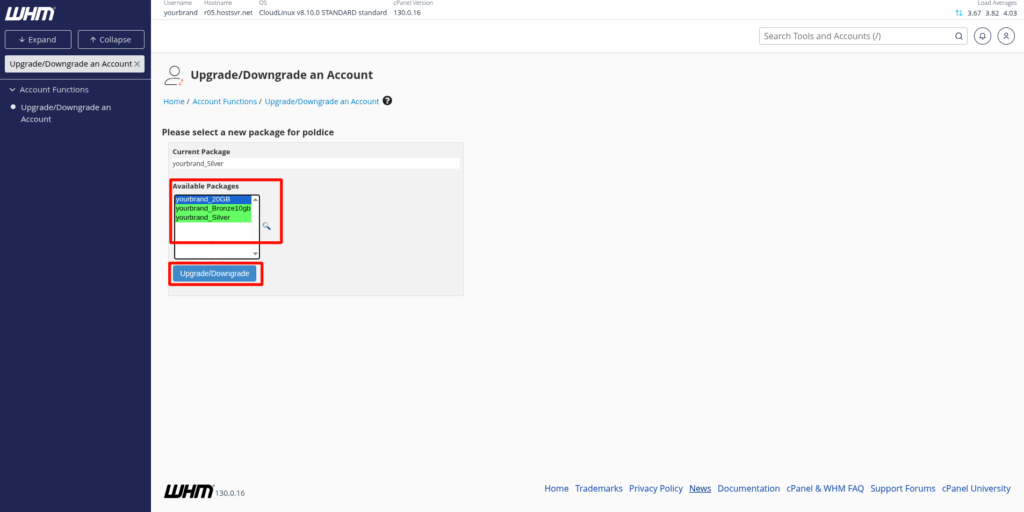The width and height of the screenshot is (1024, 512).
Task: Go to Home breadcrumb link
Action: tap(174, 102)
